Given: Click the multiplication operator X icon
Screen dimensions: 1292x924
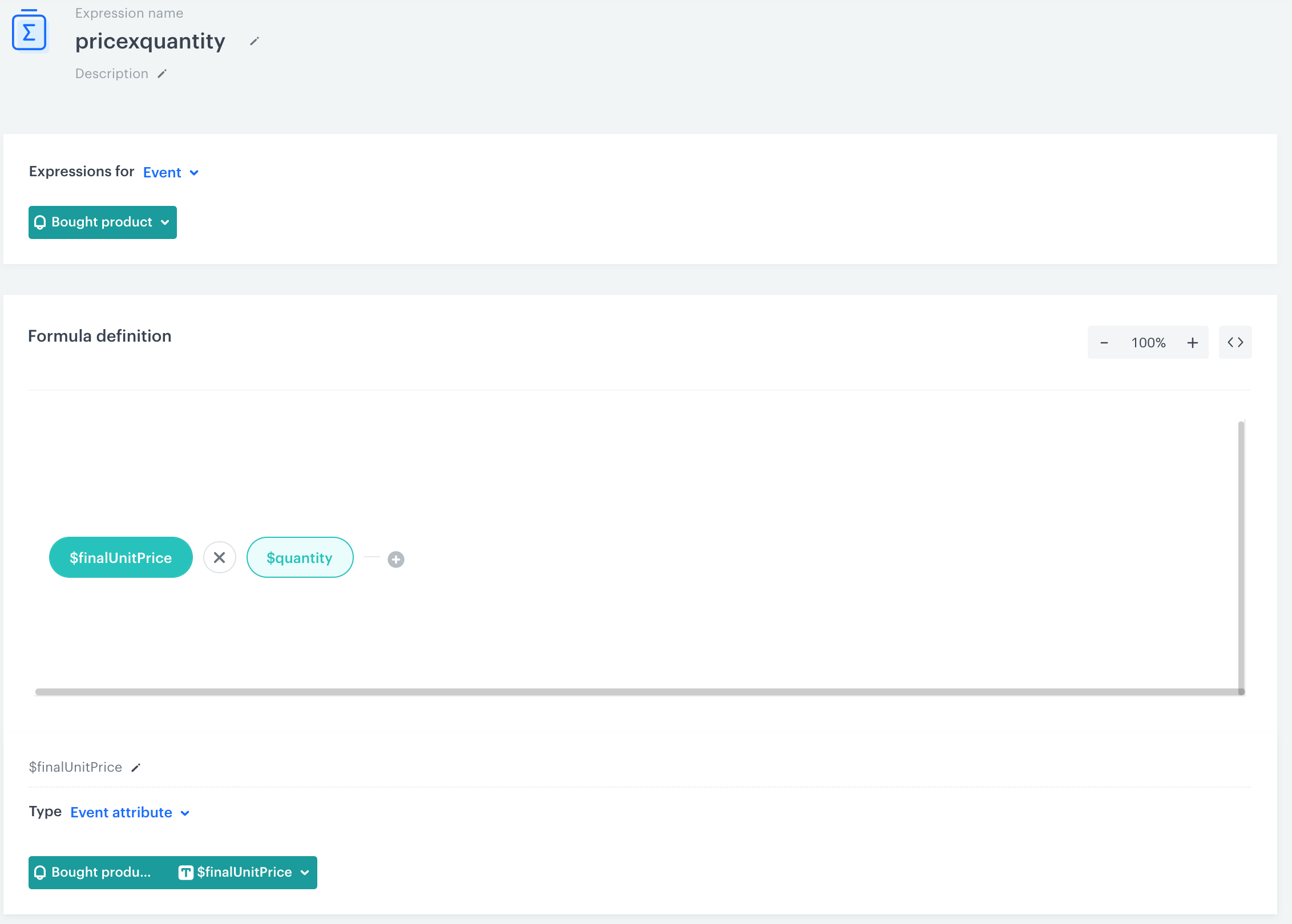Looking at the screenshot, I should tap(219, 558).
